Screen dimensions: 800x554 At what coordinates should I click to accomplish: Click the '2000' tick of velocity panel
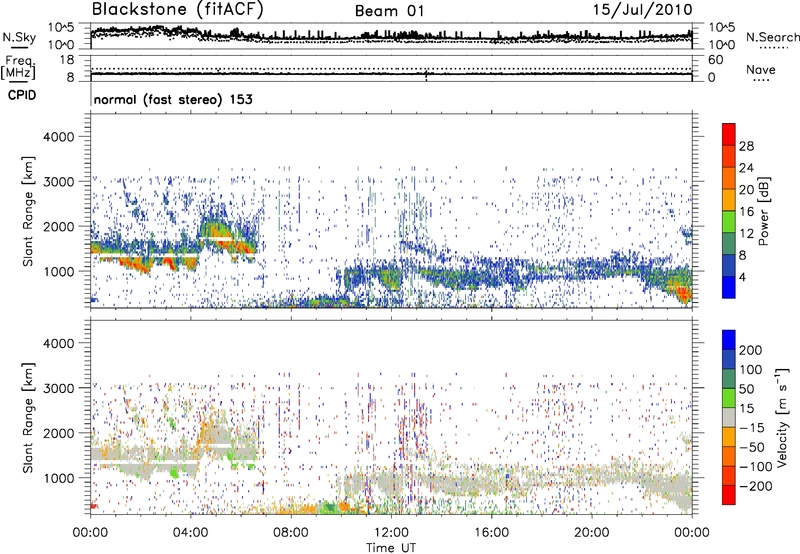(59, 433)
